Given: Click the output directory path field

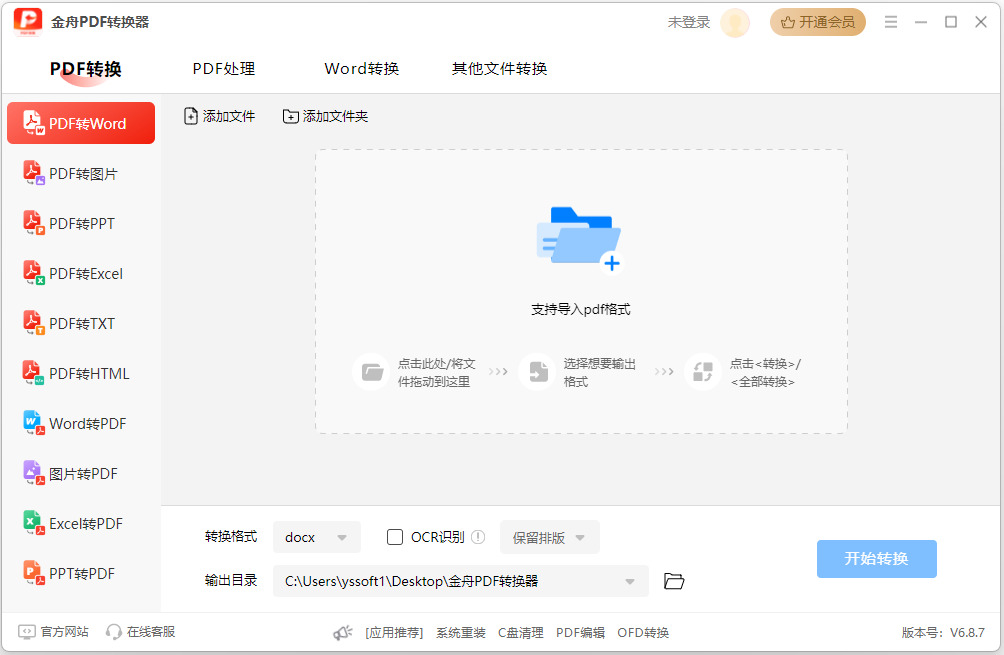Looking at the screenshot, I should 460,581.
